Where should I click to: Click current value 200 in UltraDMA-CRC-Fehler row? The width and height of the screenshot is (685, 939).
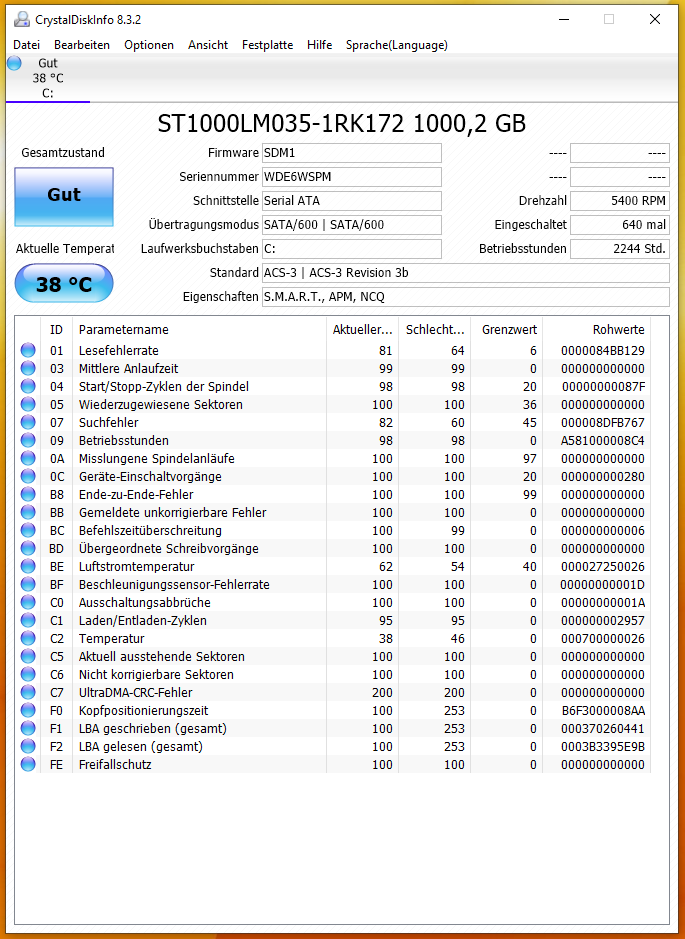click(382, 692)
